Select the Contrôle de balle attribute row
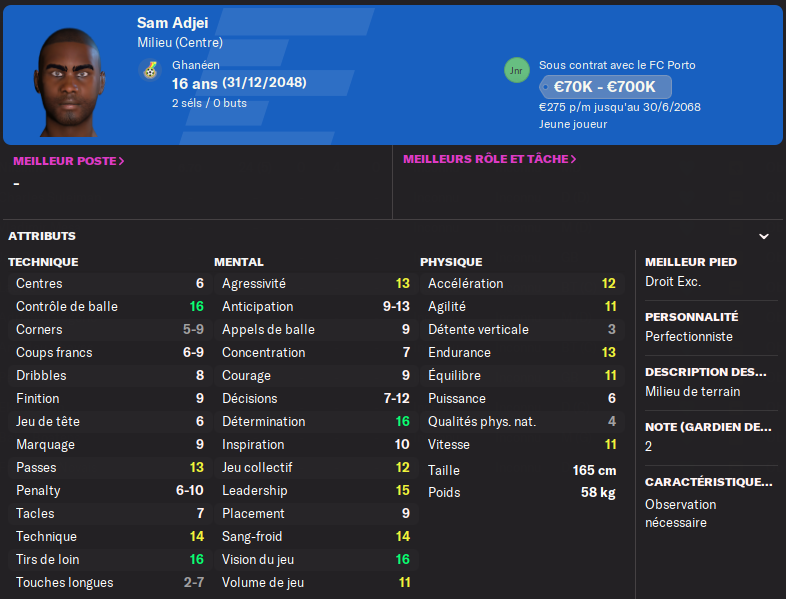 [110, 306]
